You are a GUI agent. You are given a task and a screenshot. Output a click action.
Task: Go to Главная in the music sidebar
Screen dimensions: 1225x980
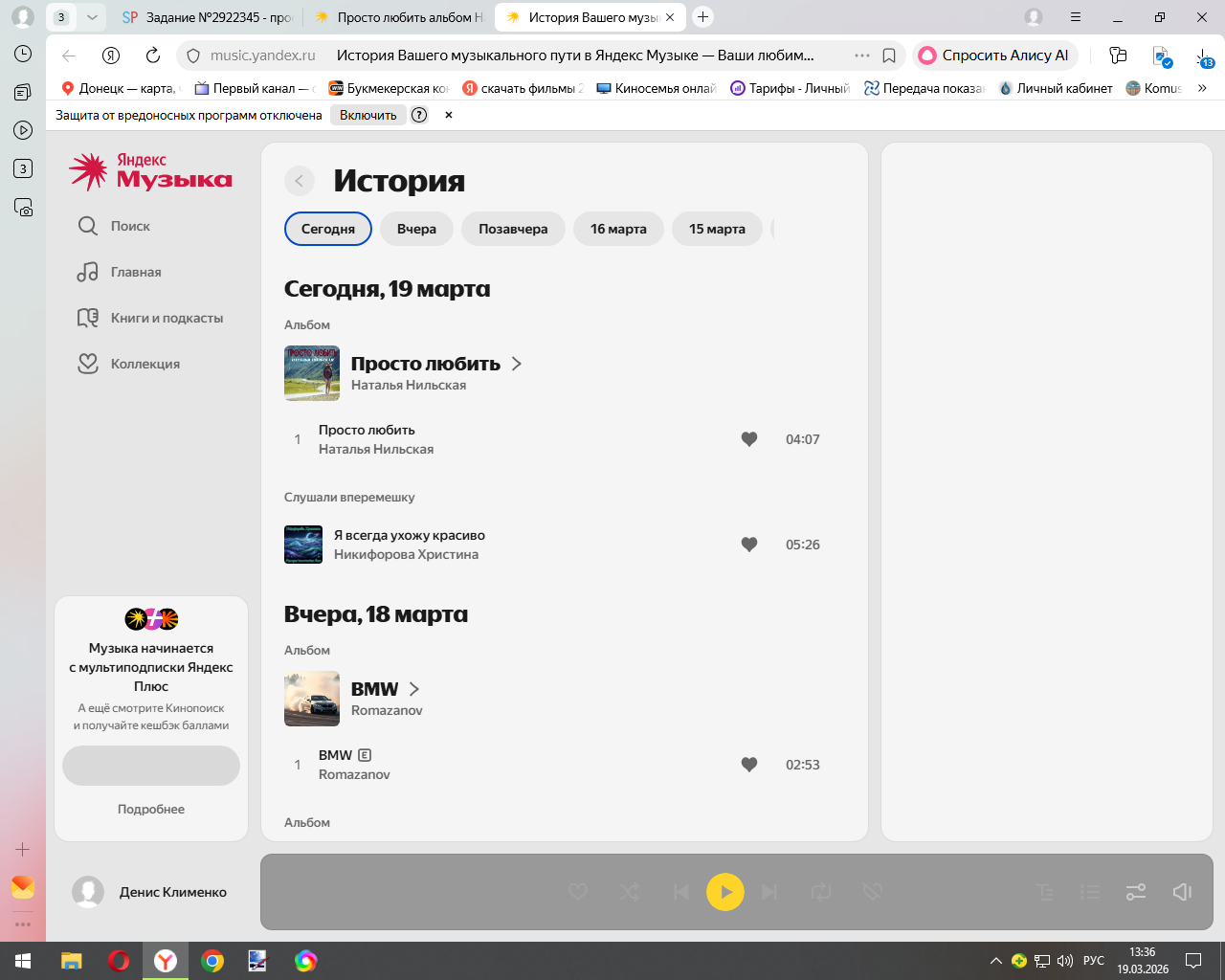(120, 272)
